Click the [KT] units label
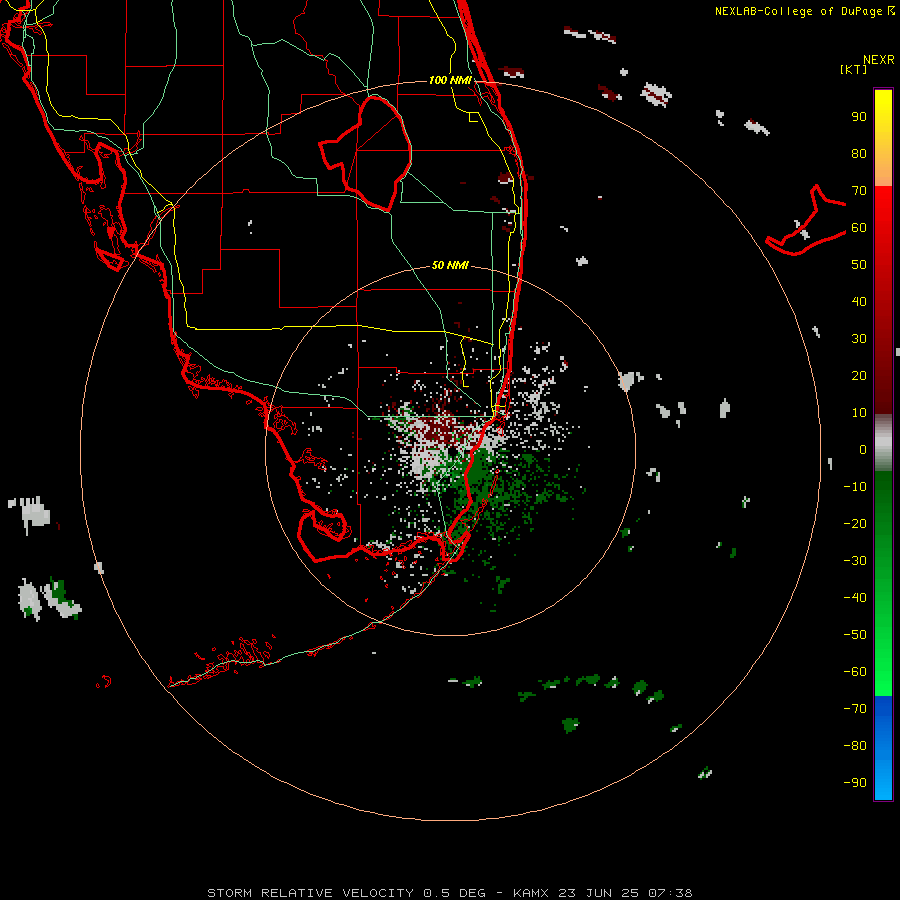The height and width of the screenshot is (900, 900). coord(853,69)
